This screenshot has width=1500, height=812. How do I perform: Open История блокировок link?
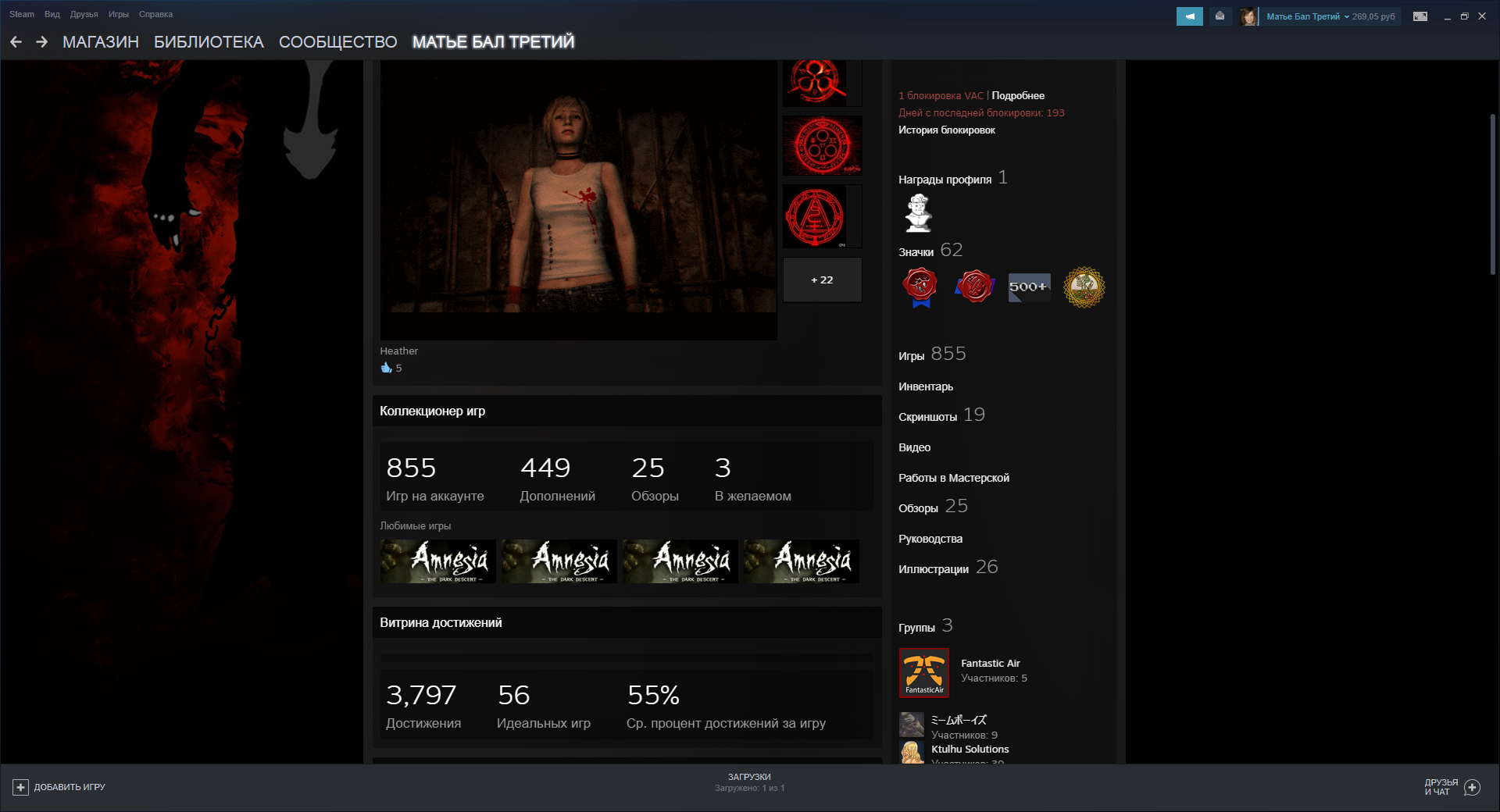(947, 130)
